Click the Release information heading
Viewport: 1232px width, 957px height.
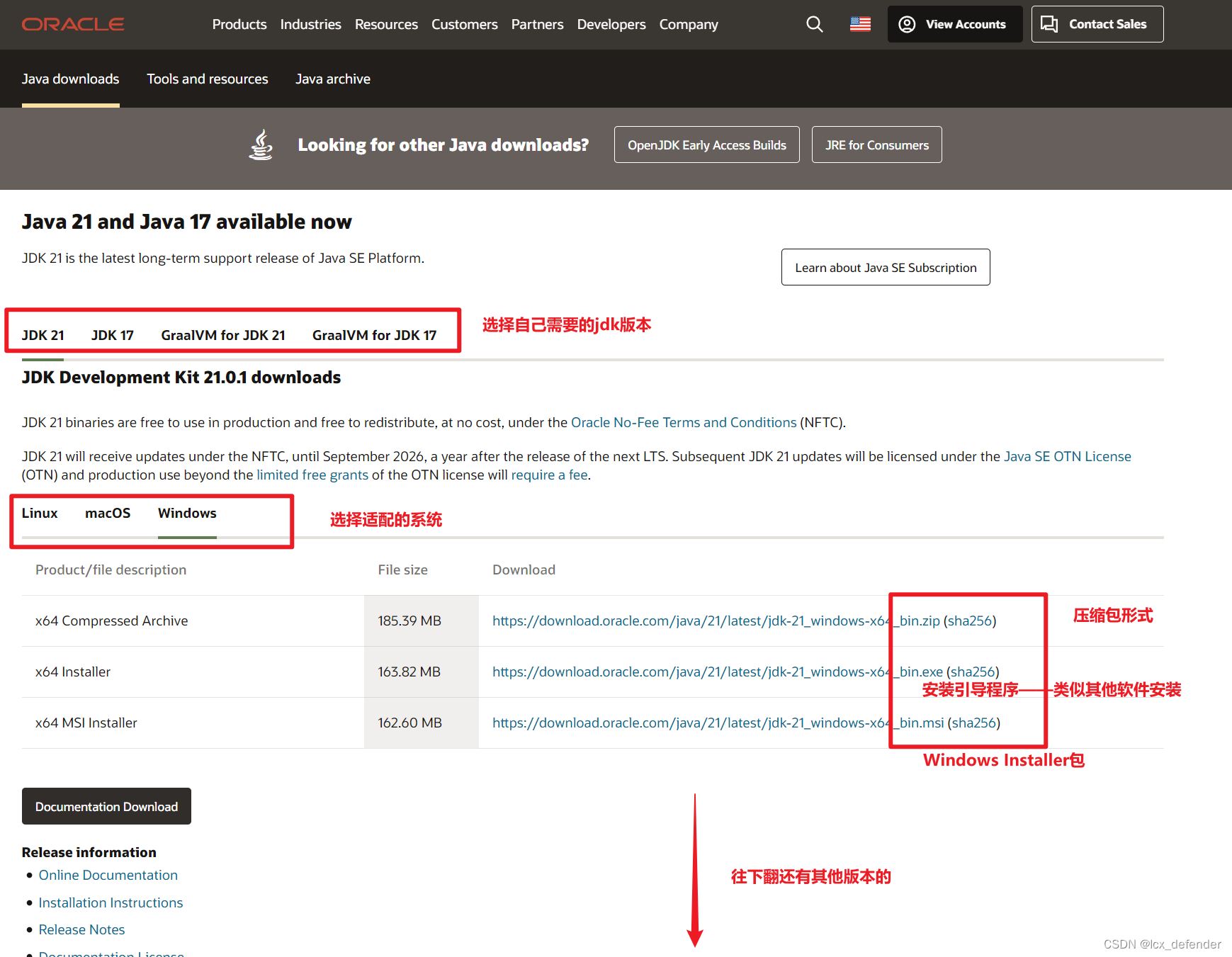[89, 852]
